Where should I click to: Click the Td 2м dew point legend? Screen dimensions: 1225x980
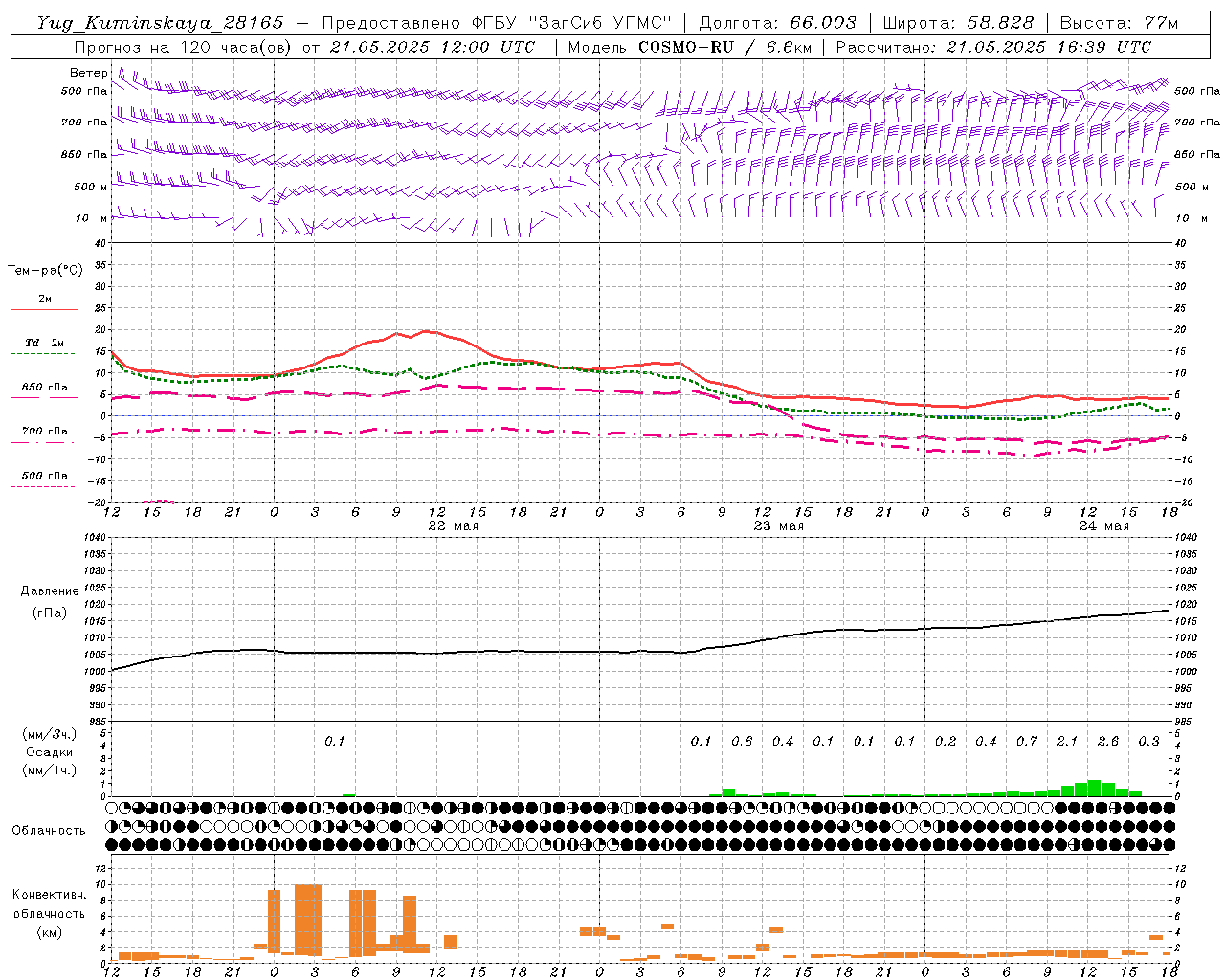click(44, 343)
